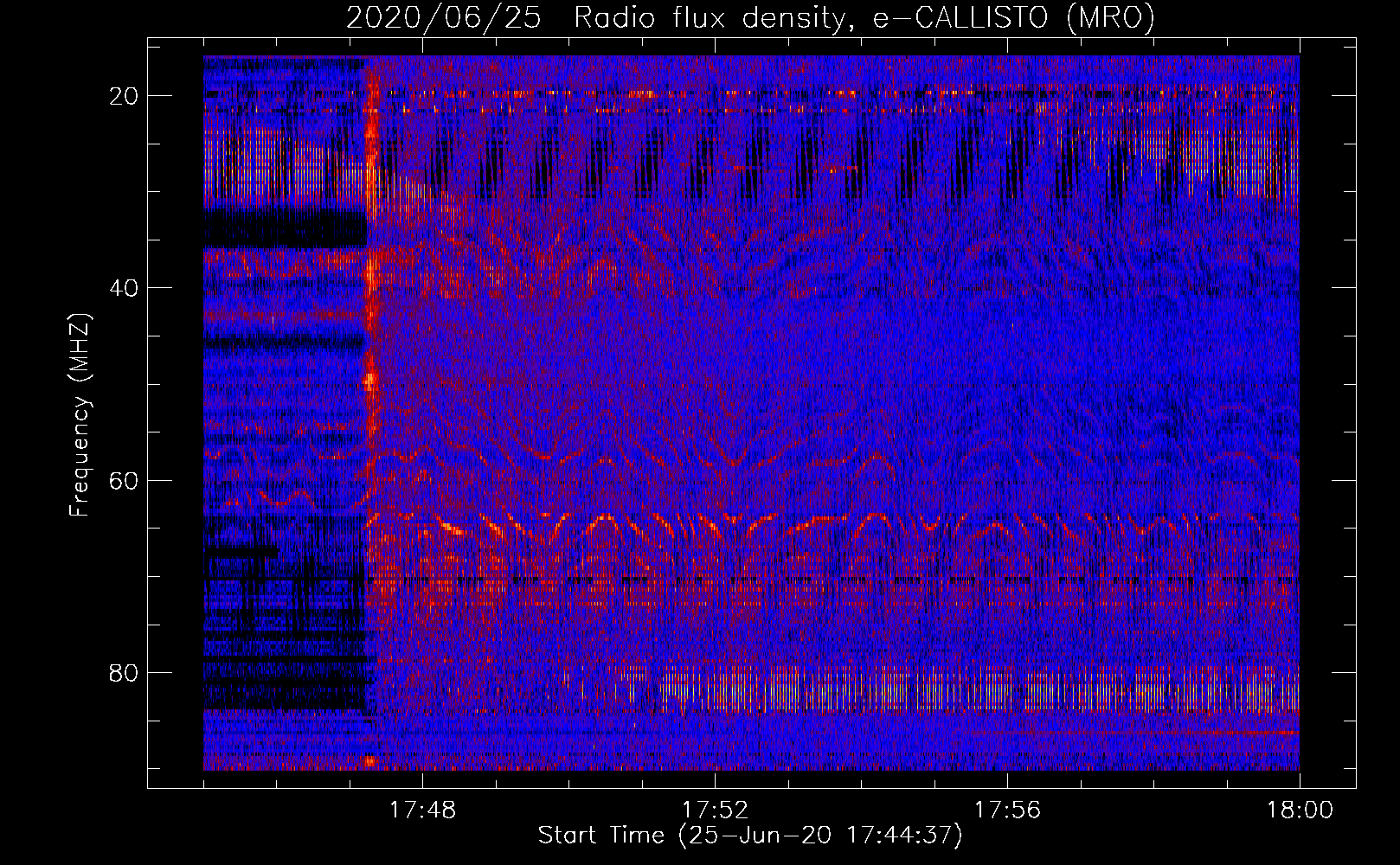Click the '60' frequency tick label
This screenshot has height=865, width=1400.
[124, 480]
